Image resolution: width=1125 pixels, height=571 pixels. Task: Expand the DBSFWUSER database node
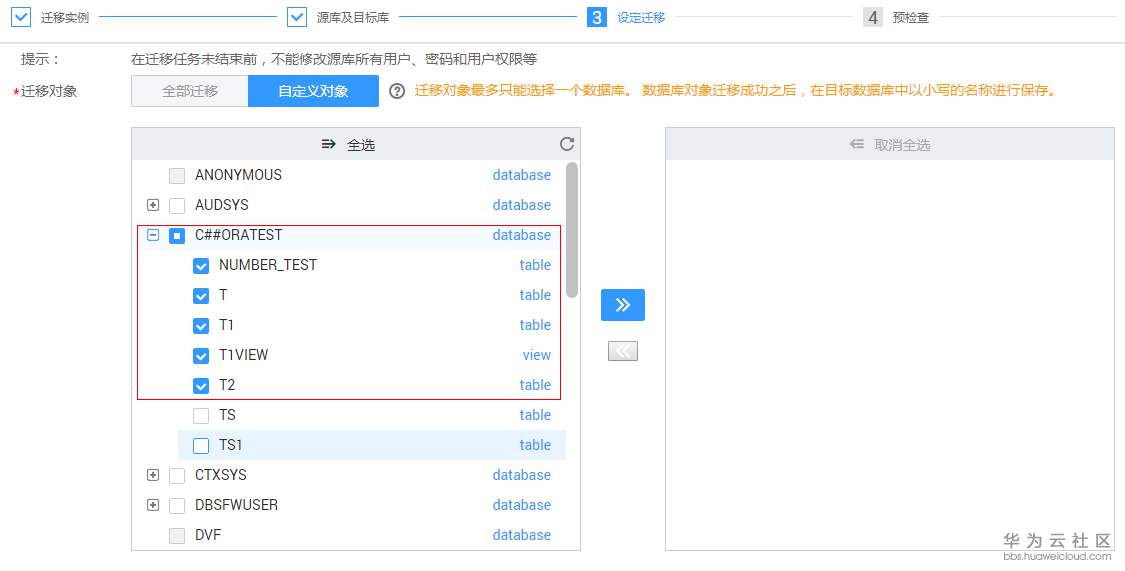pyautogui.click(x=153, y=505)
